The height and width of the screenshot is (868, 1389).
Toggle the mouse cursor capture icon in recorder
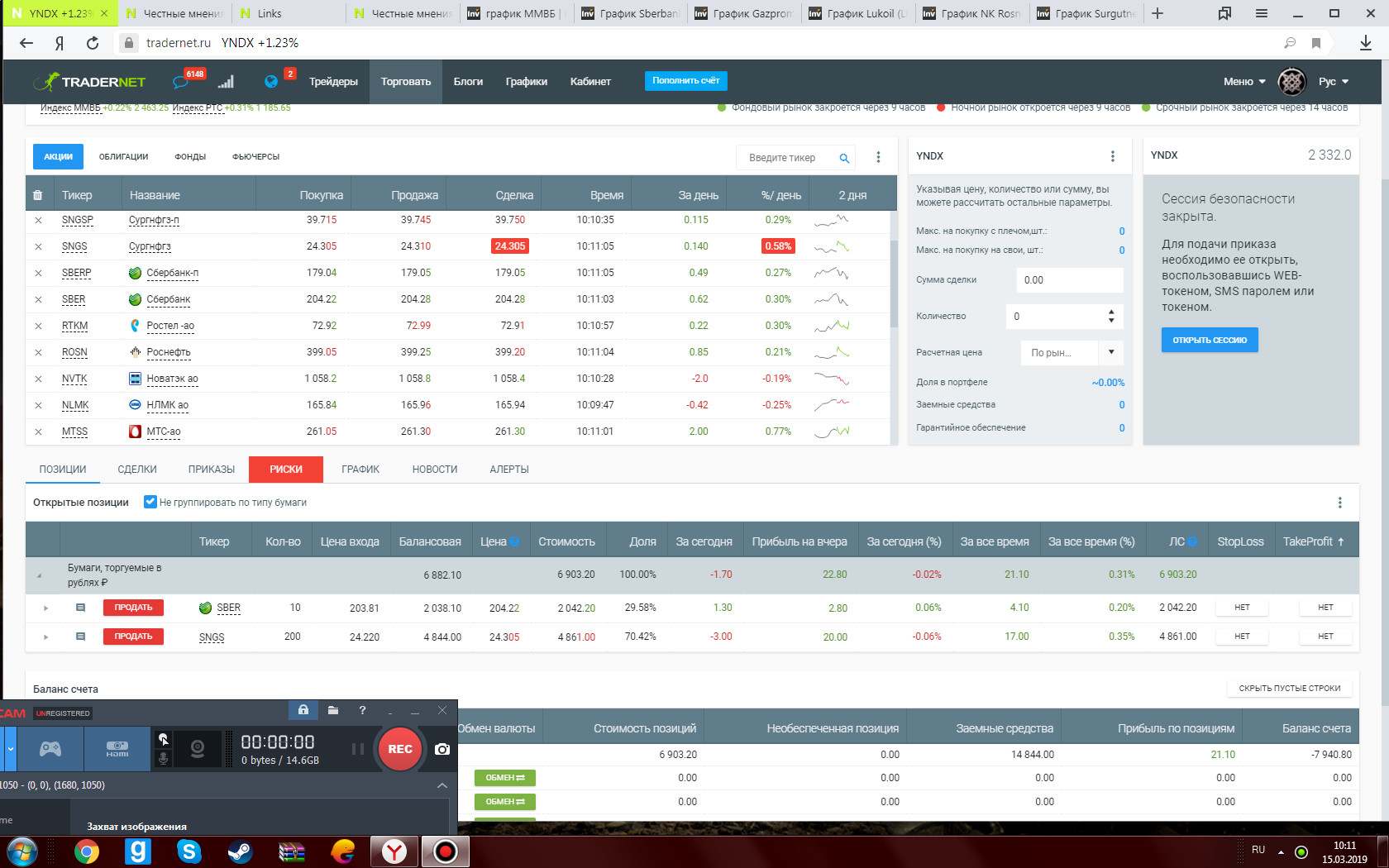pos(164,739)
